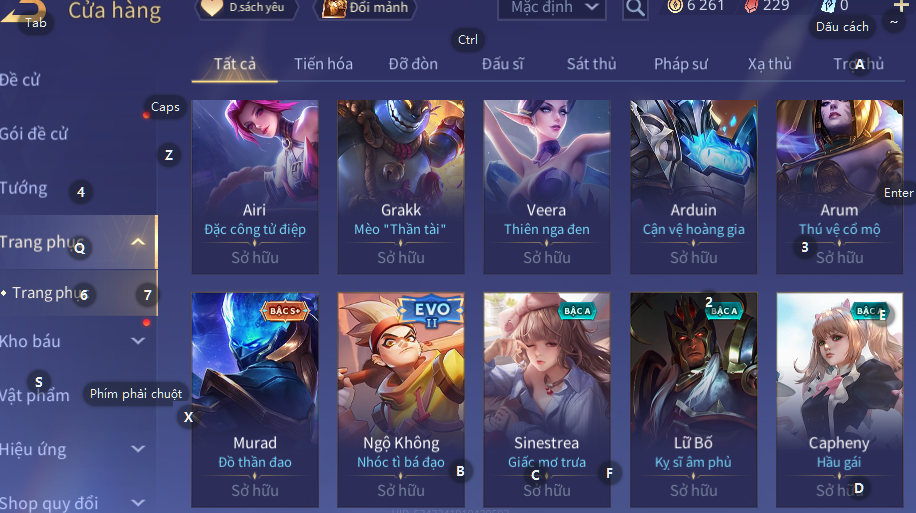
Task: Select the Ngộ Không EVO skin card
Action: click(401, 400)
